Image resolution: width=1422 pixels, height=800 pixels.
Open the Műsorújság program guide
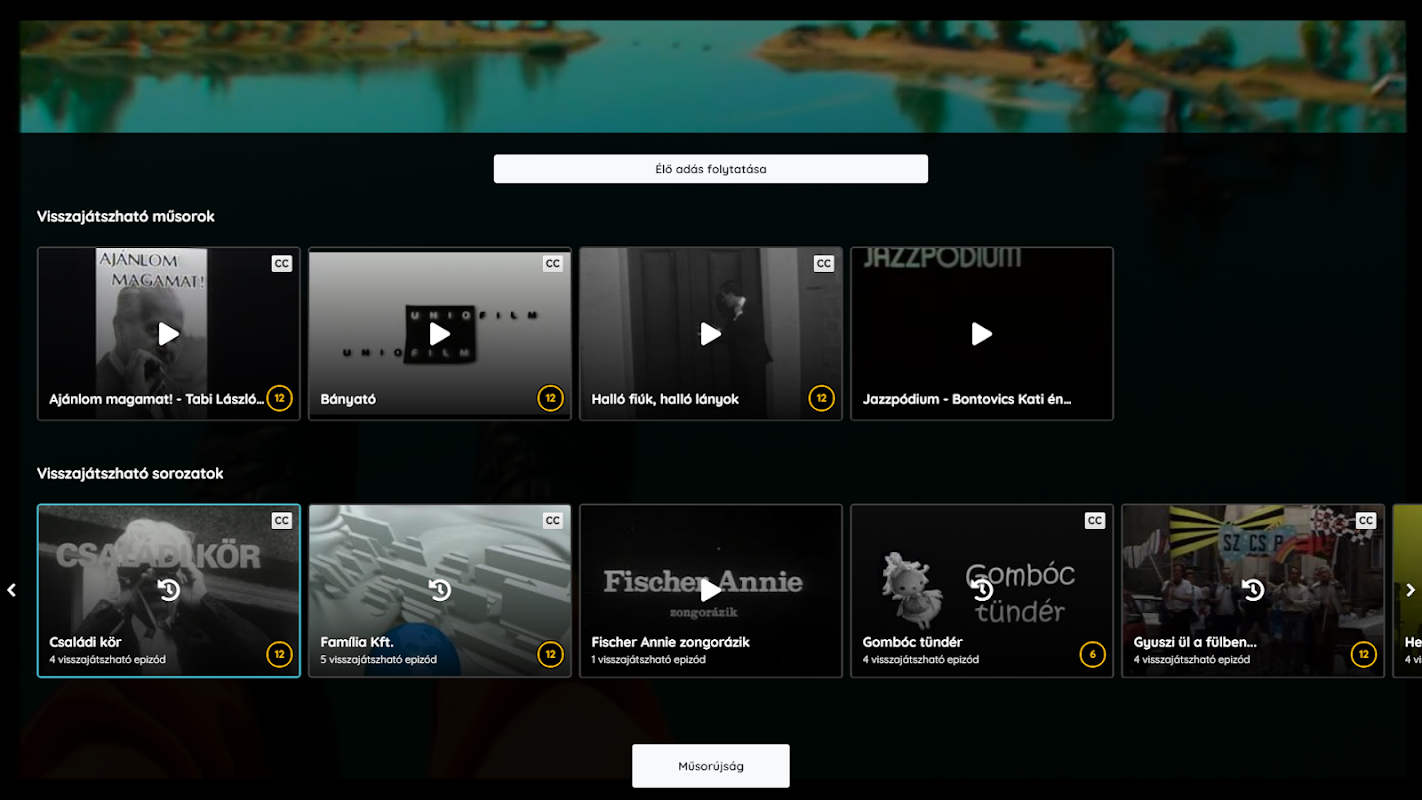click(x=711, y=766)
